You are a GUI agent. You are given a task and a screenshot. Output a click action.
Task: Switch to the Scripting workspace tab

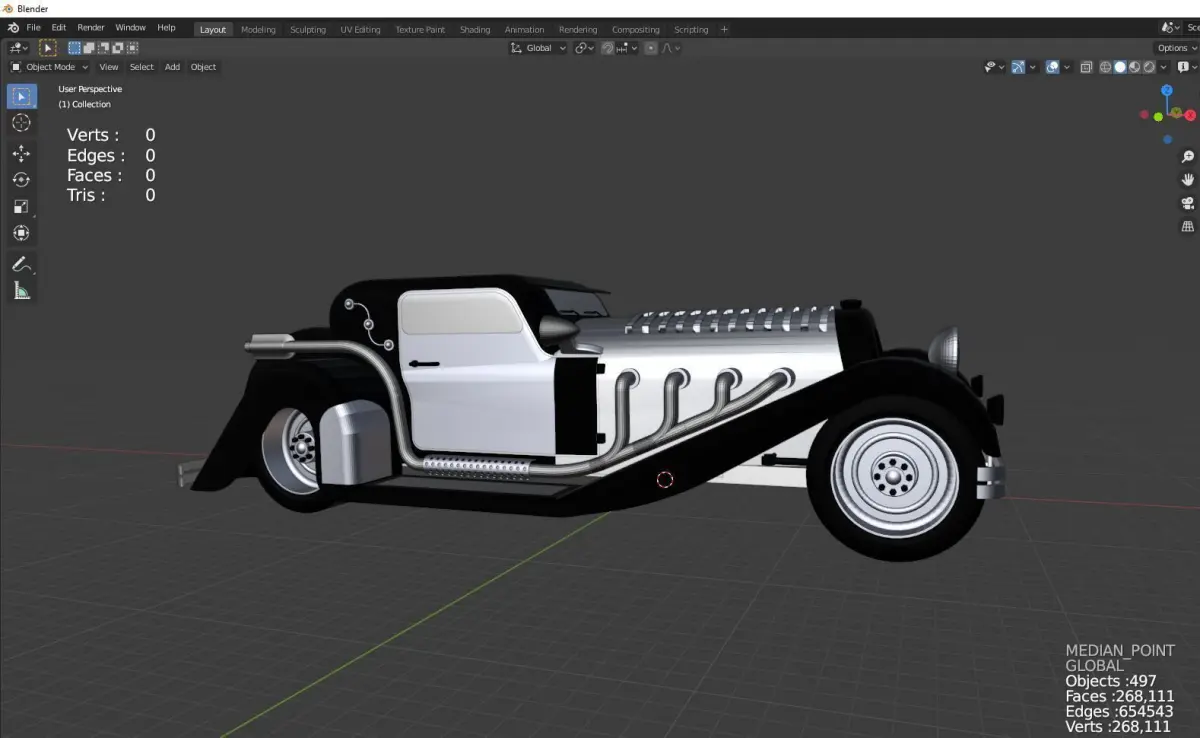pos(691,30)
